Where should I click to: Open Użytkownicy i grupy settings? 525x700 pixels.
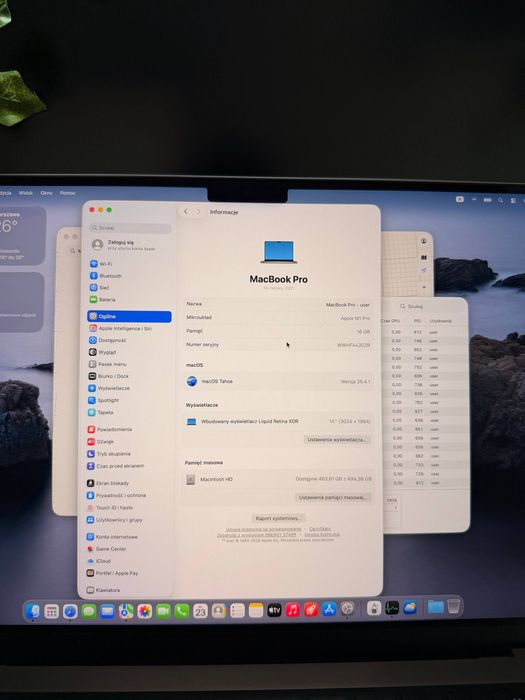pyautogui.click(x=114, y=520)
